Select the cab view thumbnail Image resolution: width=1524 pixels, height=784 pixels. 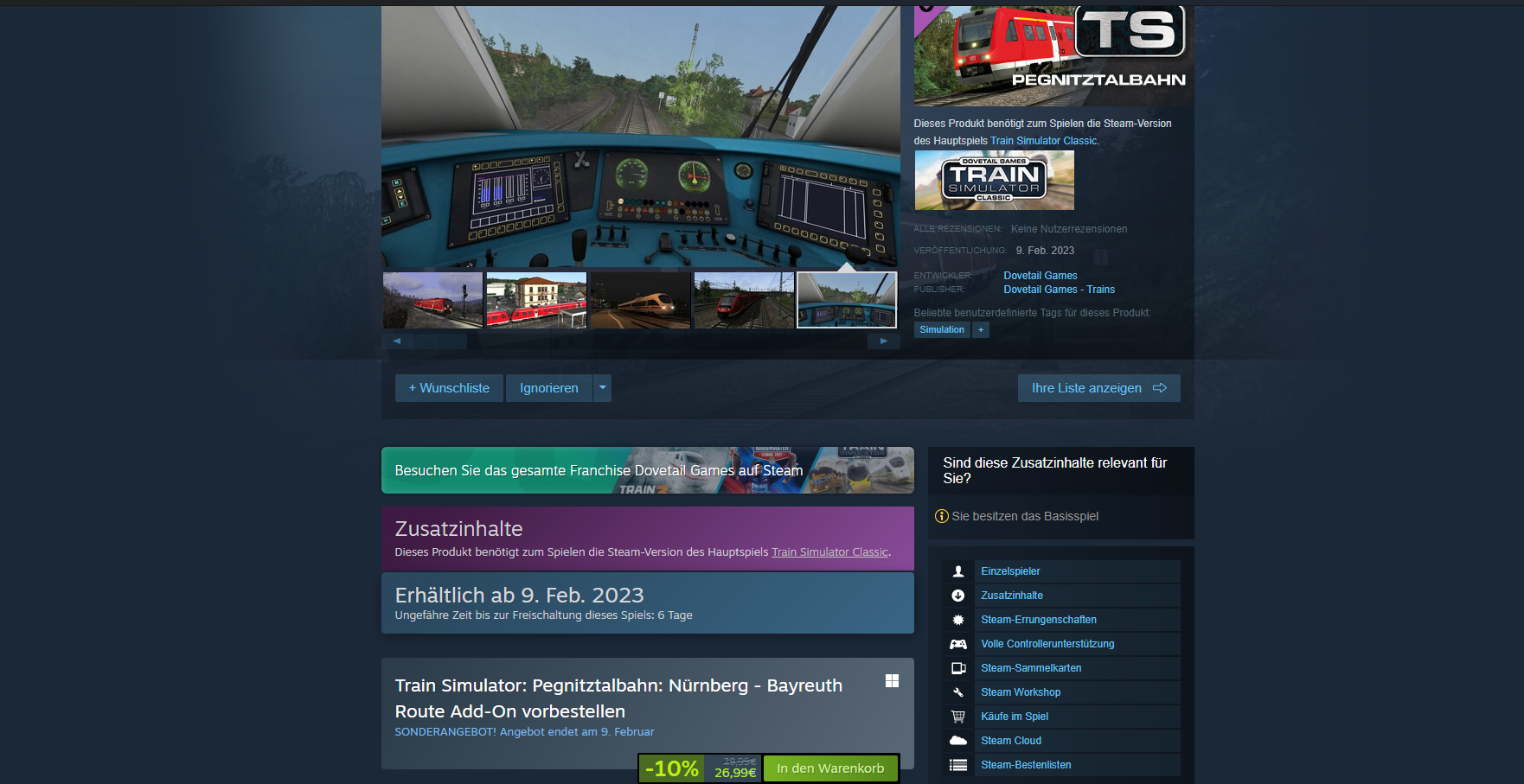847,300
